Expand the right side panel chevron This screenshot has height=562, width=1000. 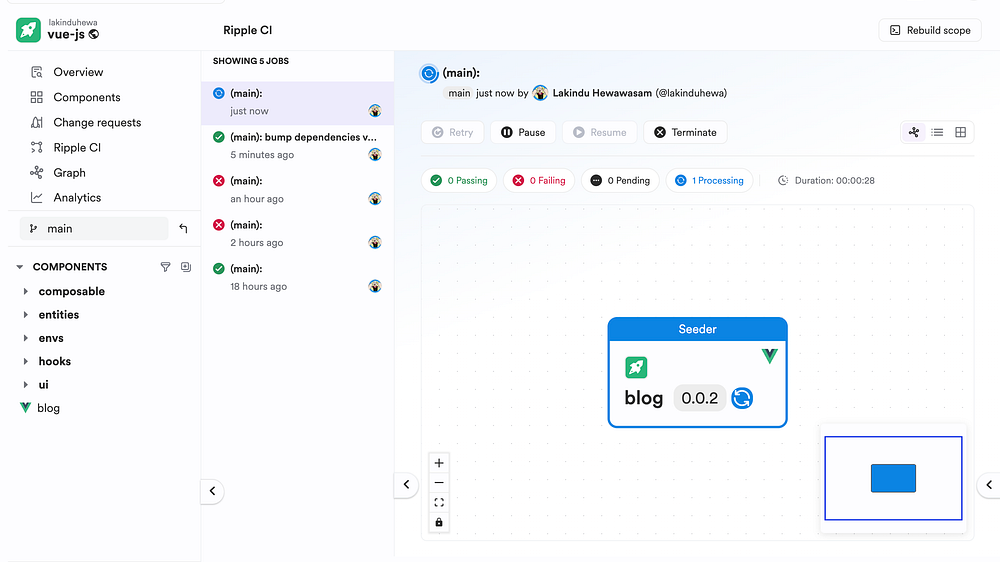point(989,485)
